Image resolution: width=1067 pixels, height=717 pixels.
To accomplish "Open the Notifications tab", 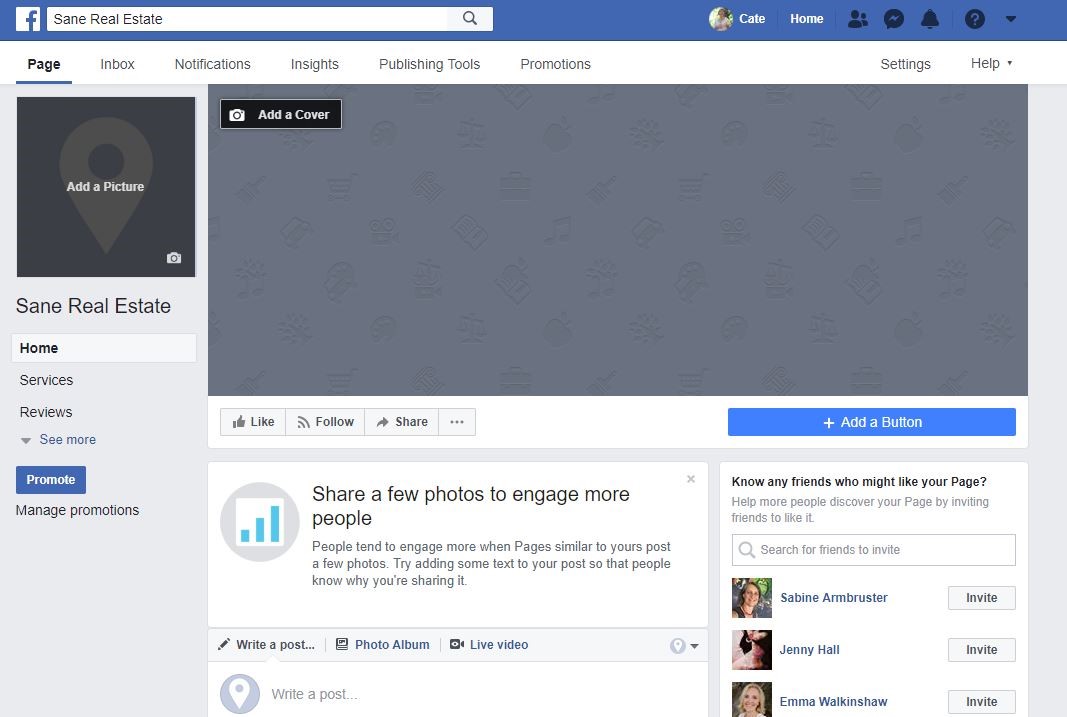I will 212,64.
